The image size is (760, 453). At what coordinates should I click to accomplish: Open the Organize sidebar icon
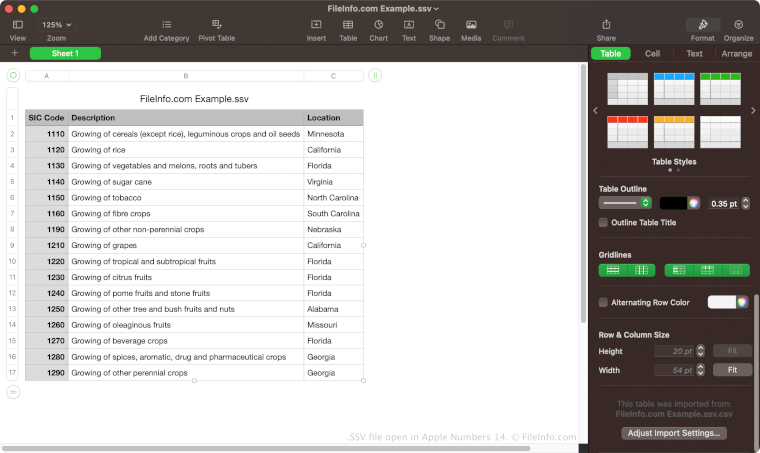coord(737,24)
